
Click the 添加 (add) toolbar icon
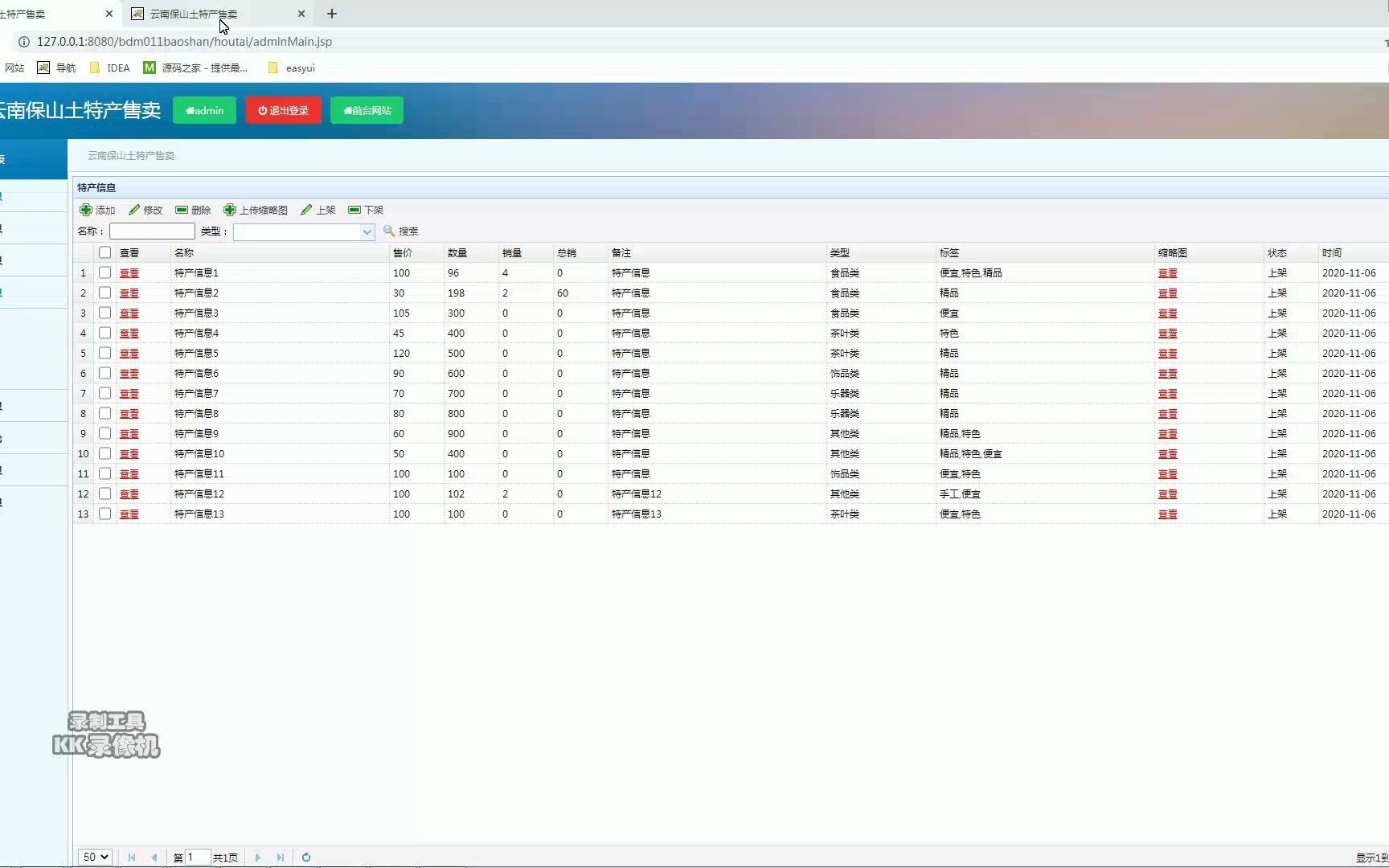(x=86, y=210)
